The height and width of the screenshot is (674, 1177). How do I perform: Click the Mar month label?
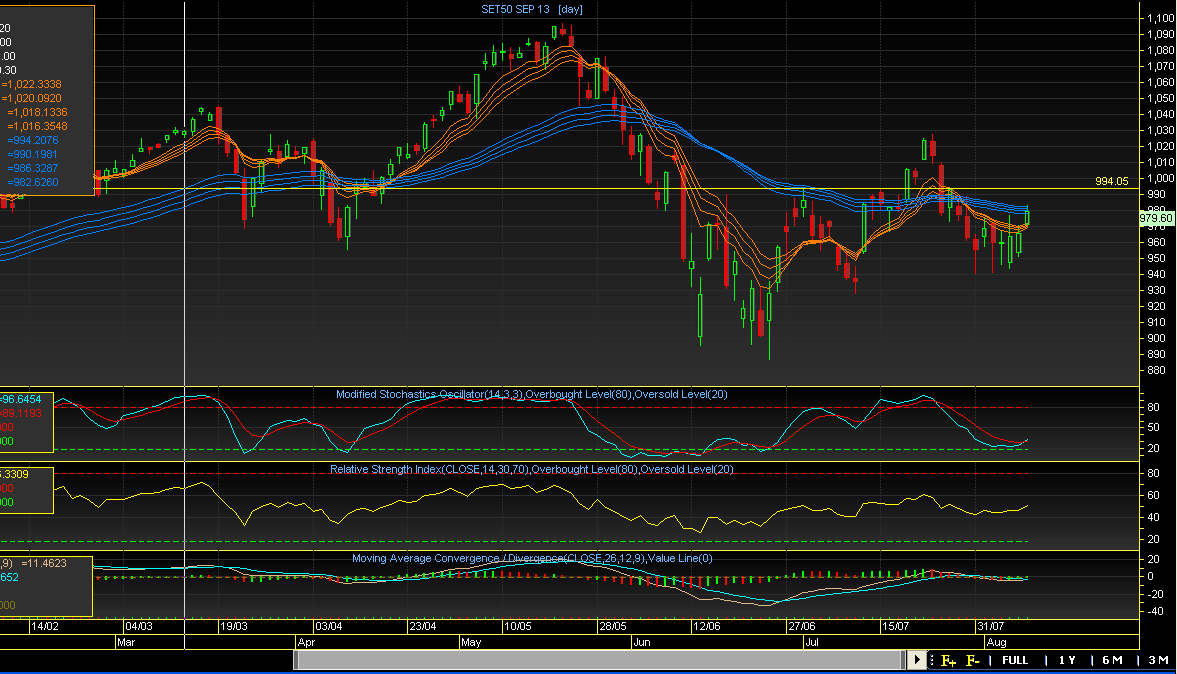tap(126, 642)
